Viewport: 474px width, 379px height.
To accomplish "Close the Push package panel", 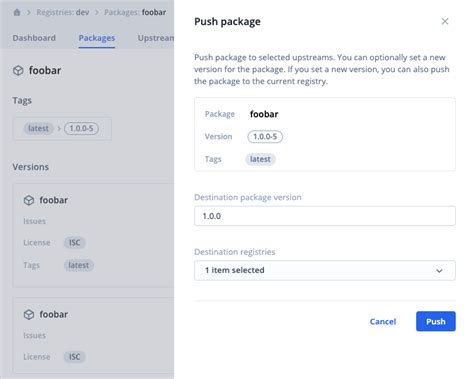I will click(x=445, y=21).
